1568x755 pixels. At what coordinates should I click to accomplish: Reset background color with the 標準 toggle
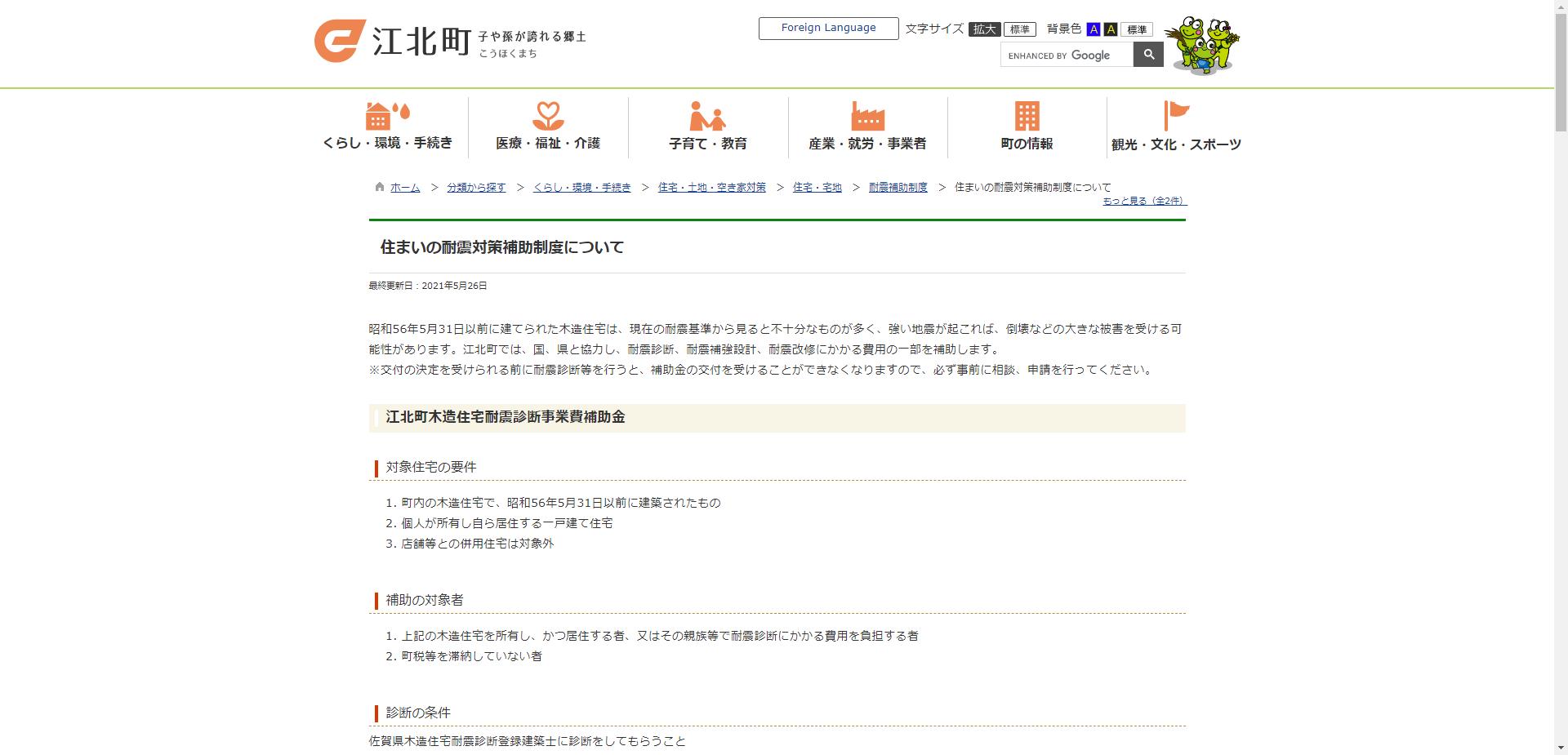(x=1135, y=29)
